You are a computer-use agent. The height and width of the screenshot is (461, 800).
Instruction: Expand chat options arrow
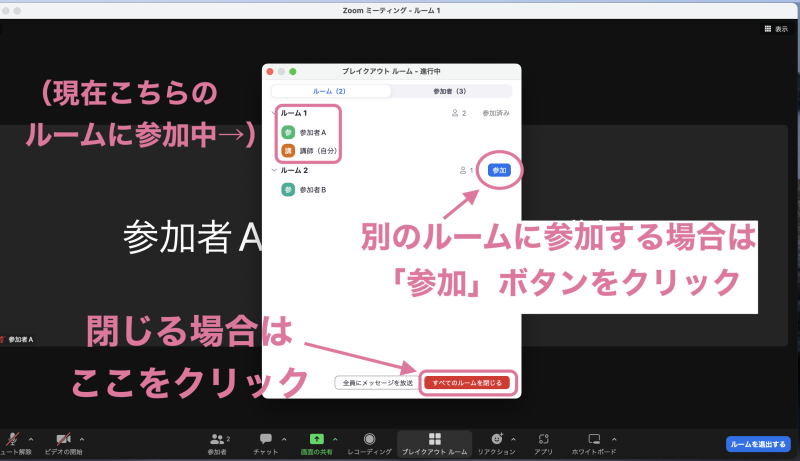[x=284, y=439]
